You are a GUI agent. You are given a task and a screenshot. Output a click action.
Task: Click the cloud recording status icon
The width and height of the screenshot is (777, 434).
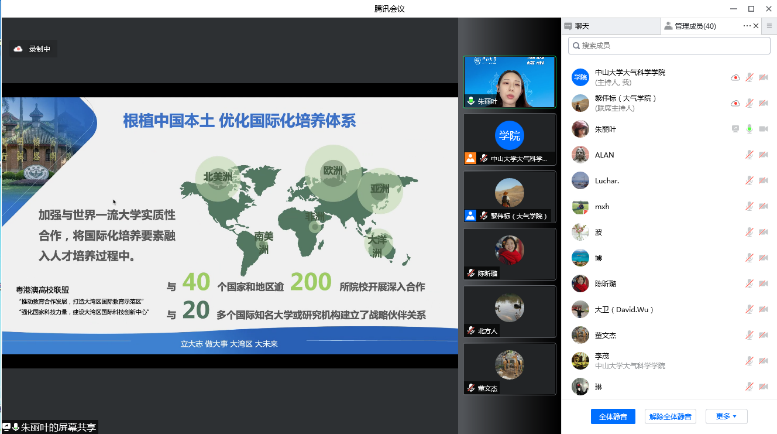click(x=18, y=48)
